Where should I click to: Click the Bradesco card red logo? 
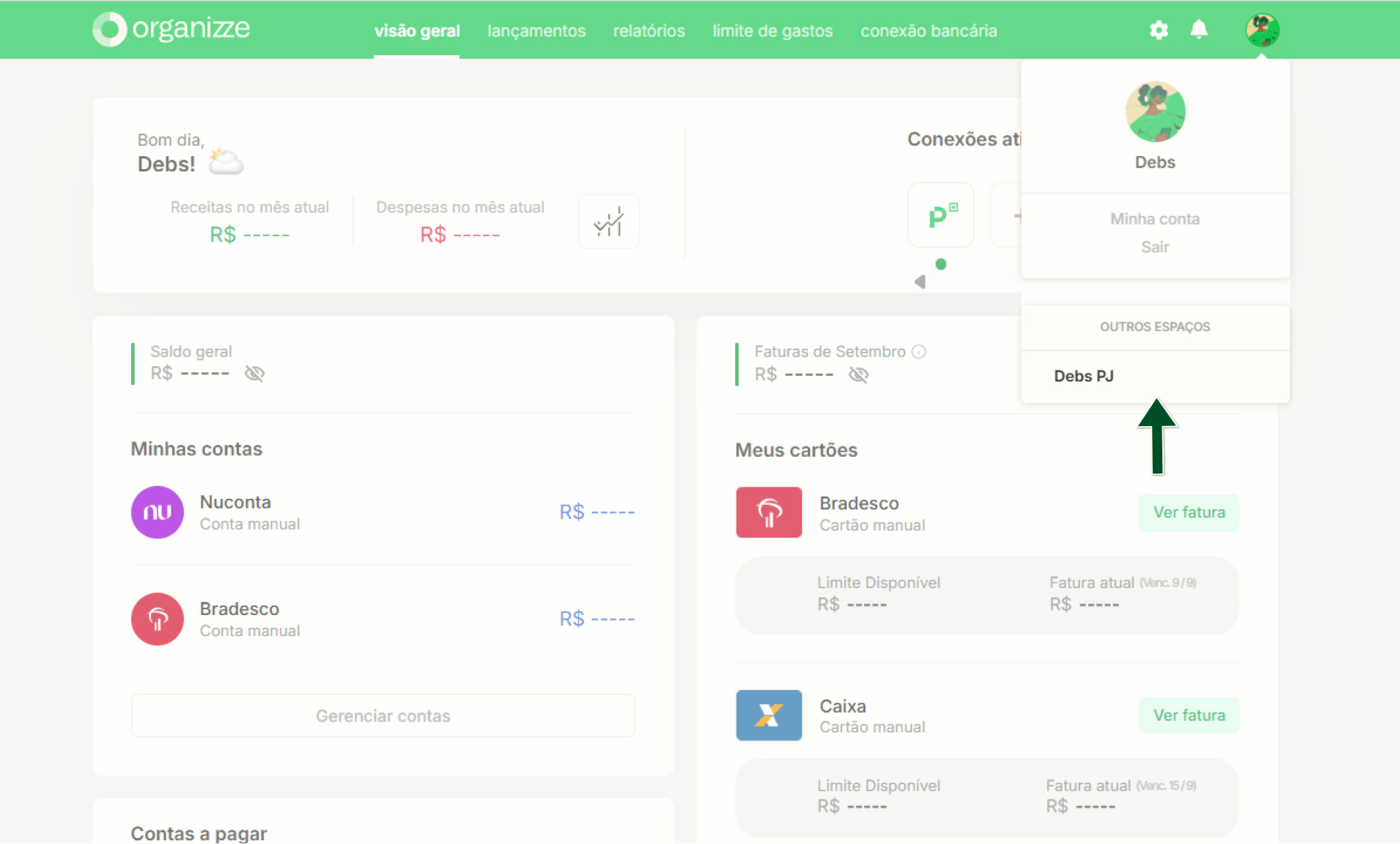(x=769, y=512)
